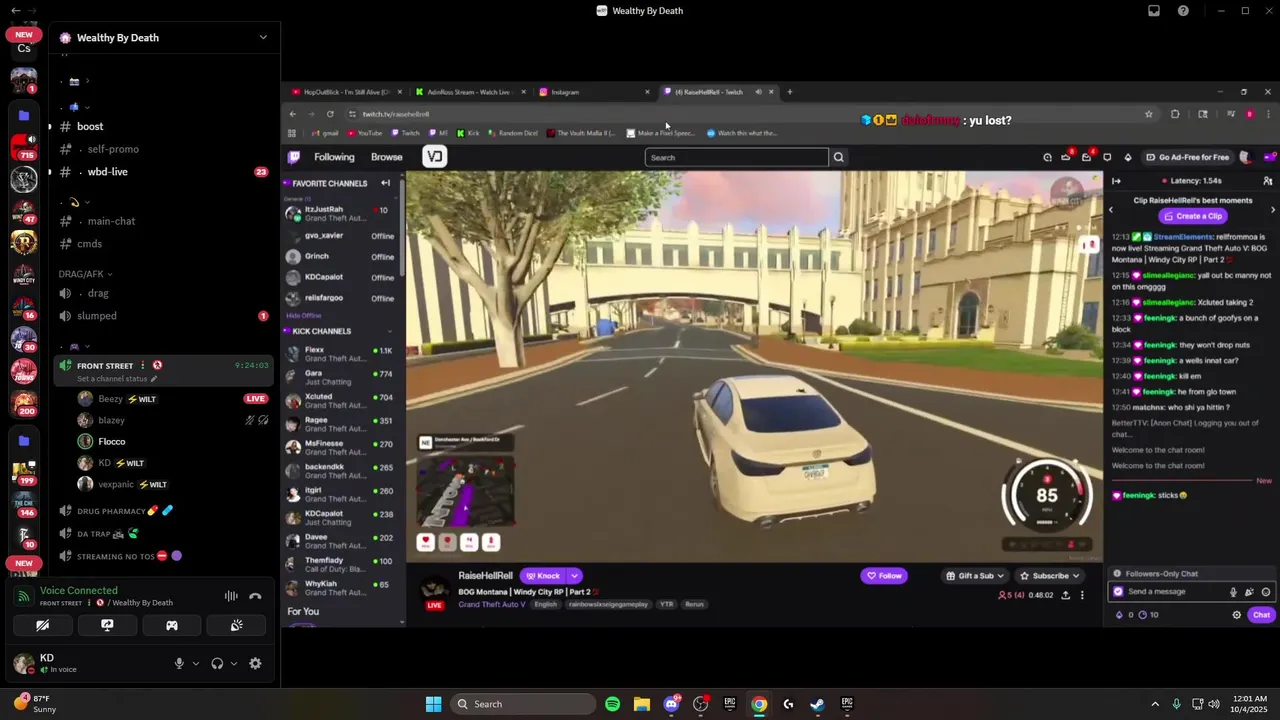
Task: Reload the page in the streamed browser
Action: pyautogui.click(x=330, y=114)
